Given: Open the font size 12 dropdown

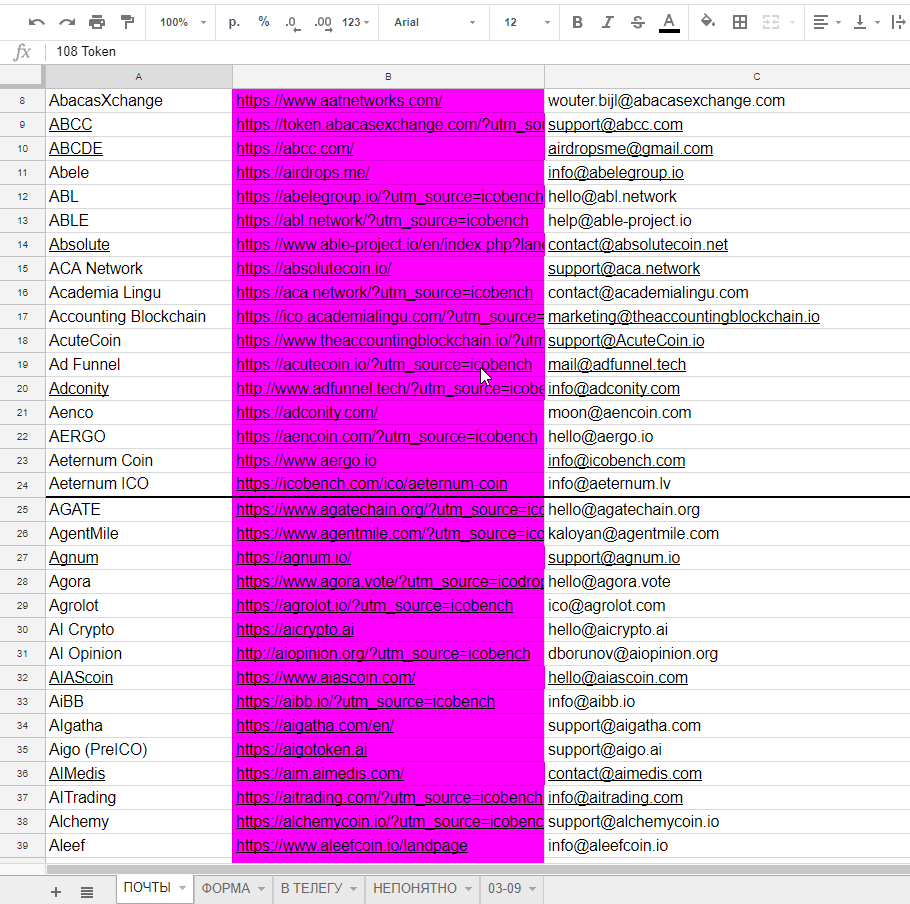Looking at the screenshot, I should pyautogui.click(x=526, y=22).
